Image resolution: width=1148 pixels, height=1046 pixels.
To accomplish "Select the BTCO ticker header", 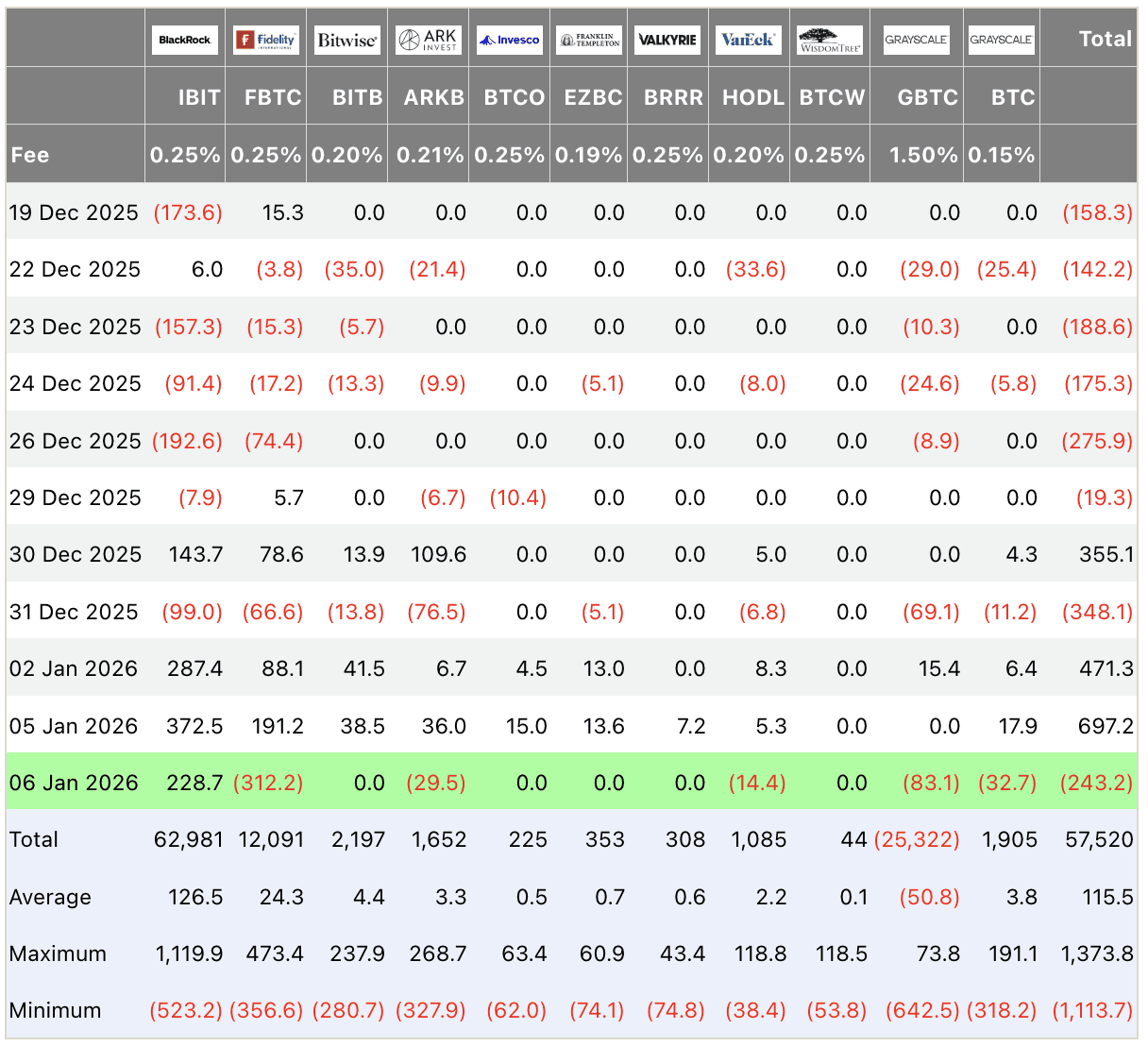I will coord(515,97).
